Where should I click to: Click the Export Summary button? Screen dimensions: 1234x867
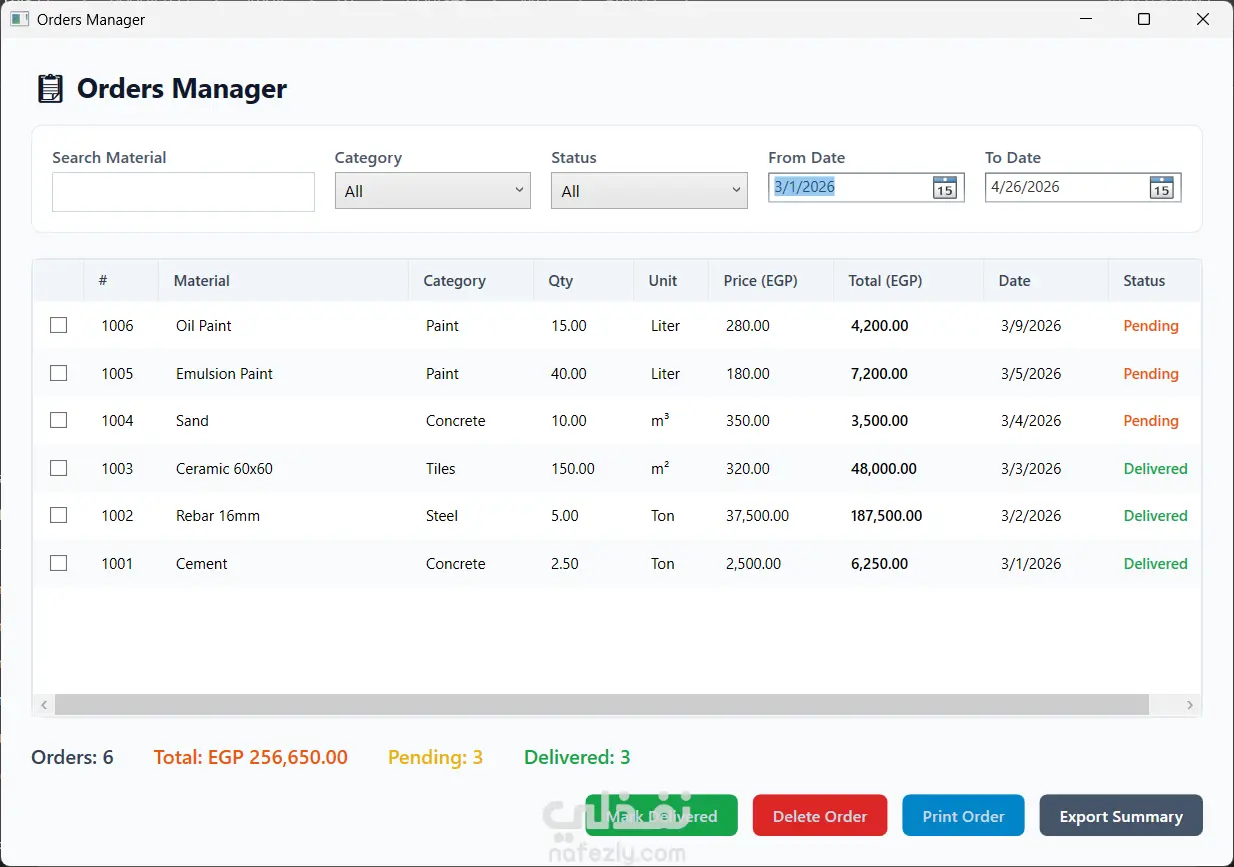[1121, 816]
